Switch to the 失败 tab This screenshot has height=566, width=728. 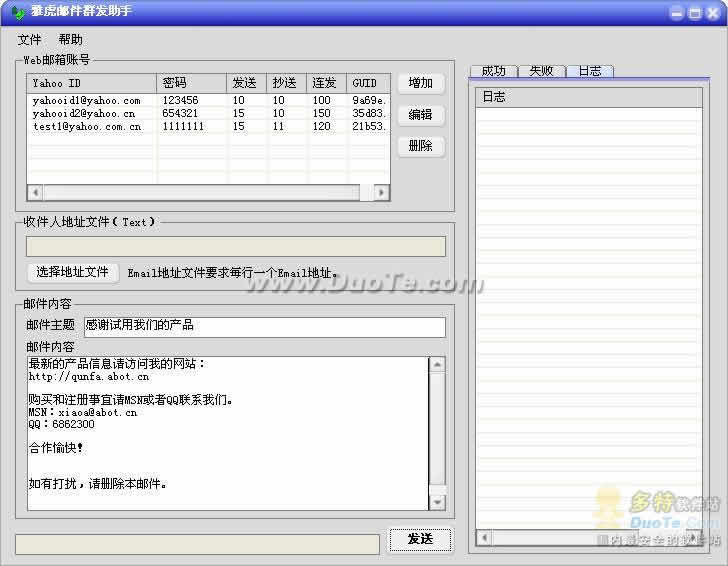click(541, 71)
